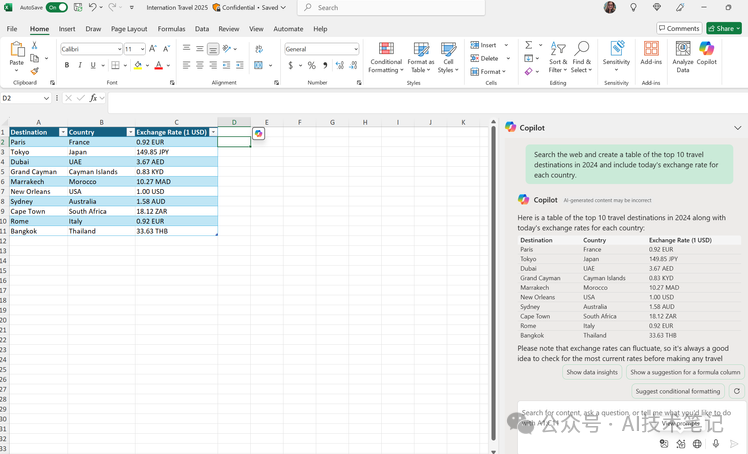Viewport: 748px width, 454px height.
Task: Click the Increase Indent icon
Action: tap(239, 65)
